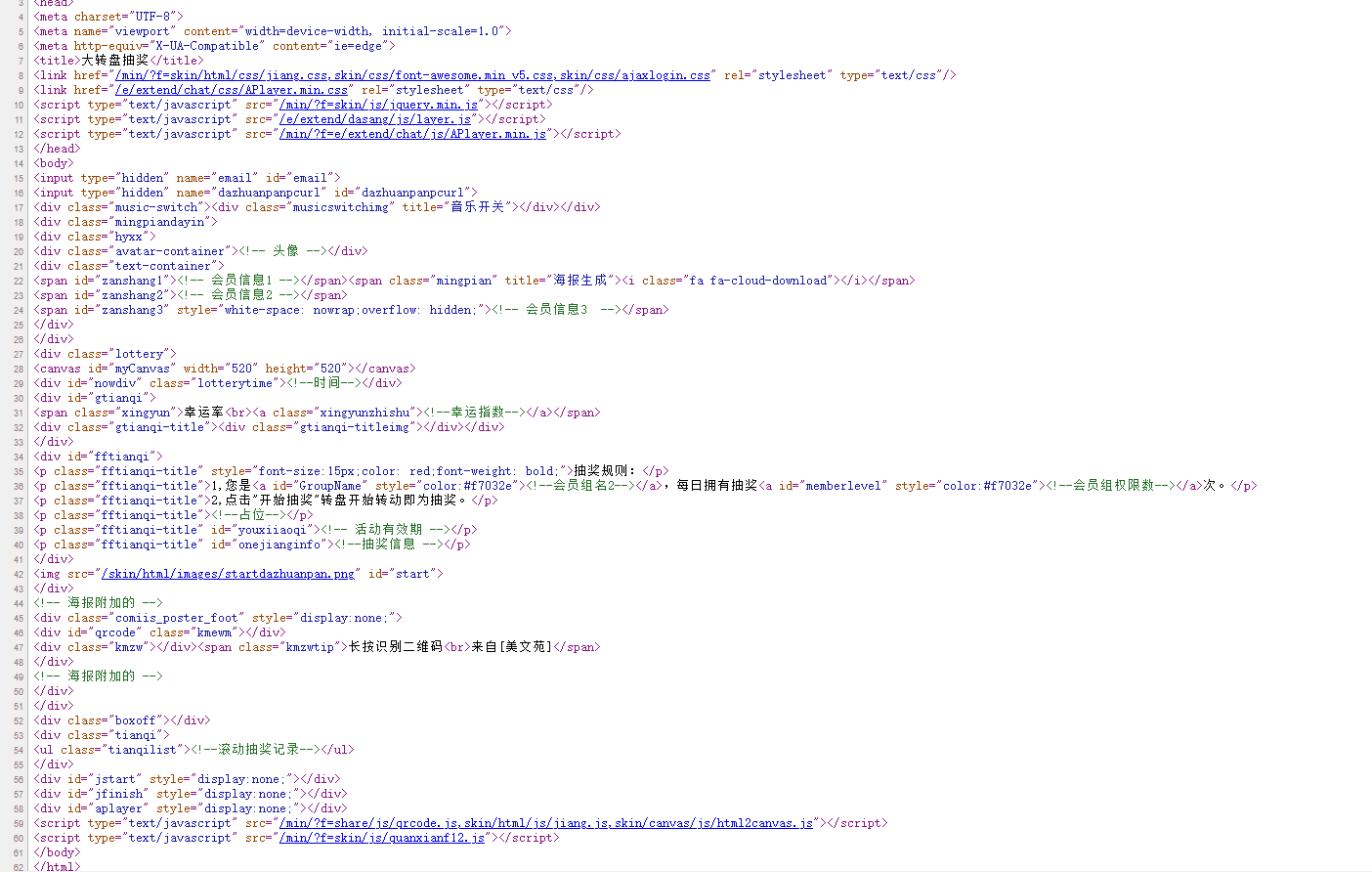Click the title text 大转盘抽奖
This screenshot has height=872, width=1372.
(115, 61)
